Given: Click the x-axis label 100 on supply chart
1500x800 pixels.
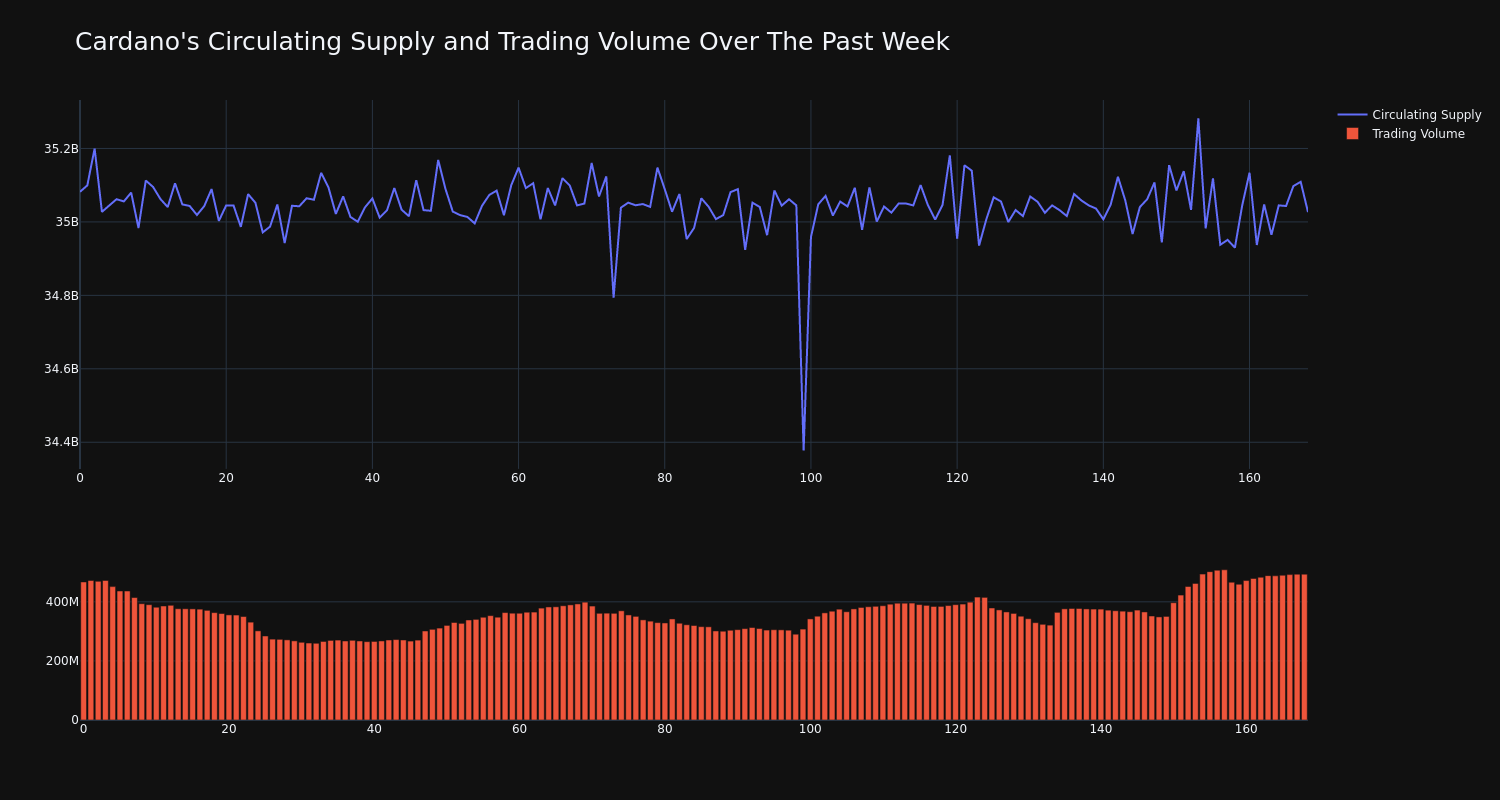Looking at the screenshot, I should (811, 478).
